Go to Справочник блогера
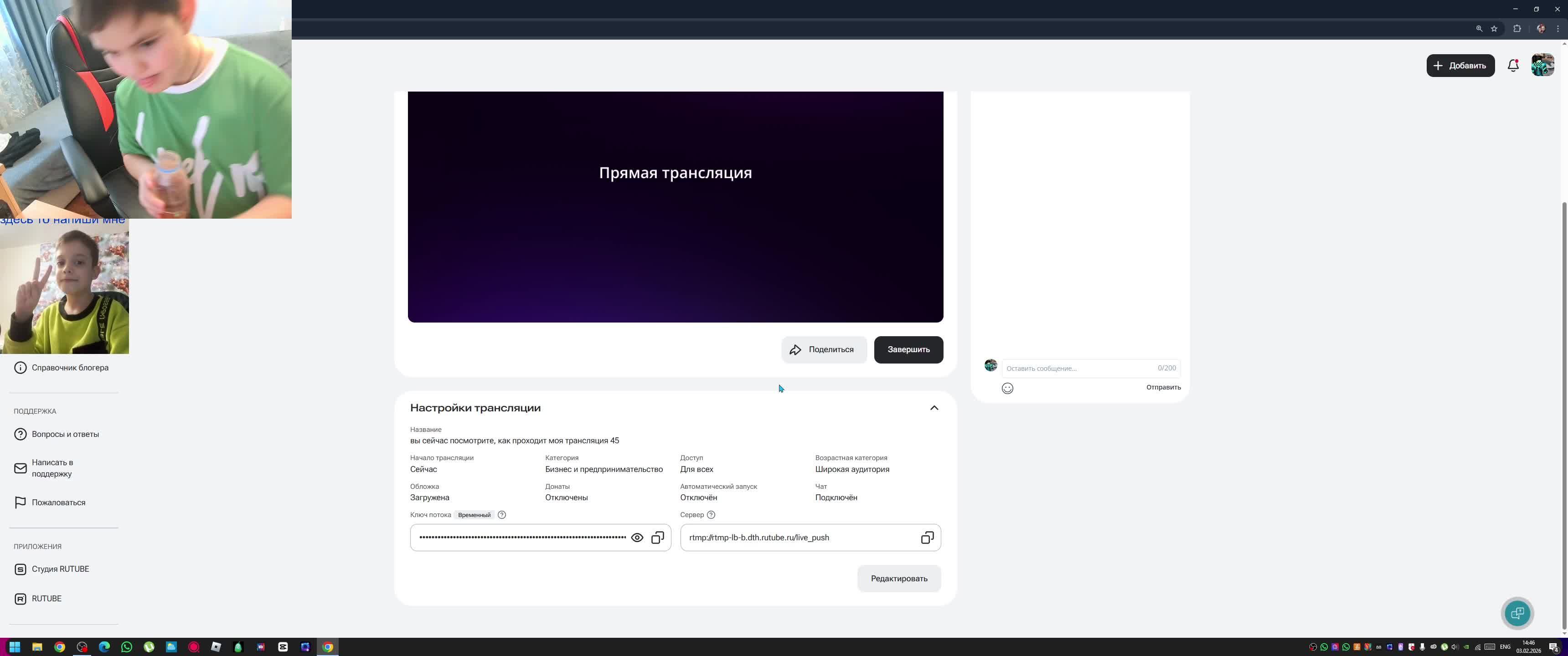 click(x=69, y=368)
